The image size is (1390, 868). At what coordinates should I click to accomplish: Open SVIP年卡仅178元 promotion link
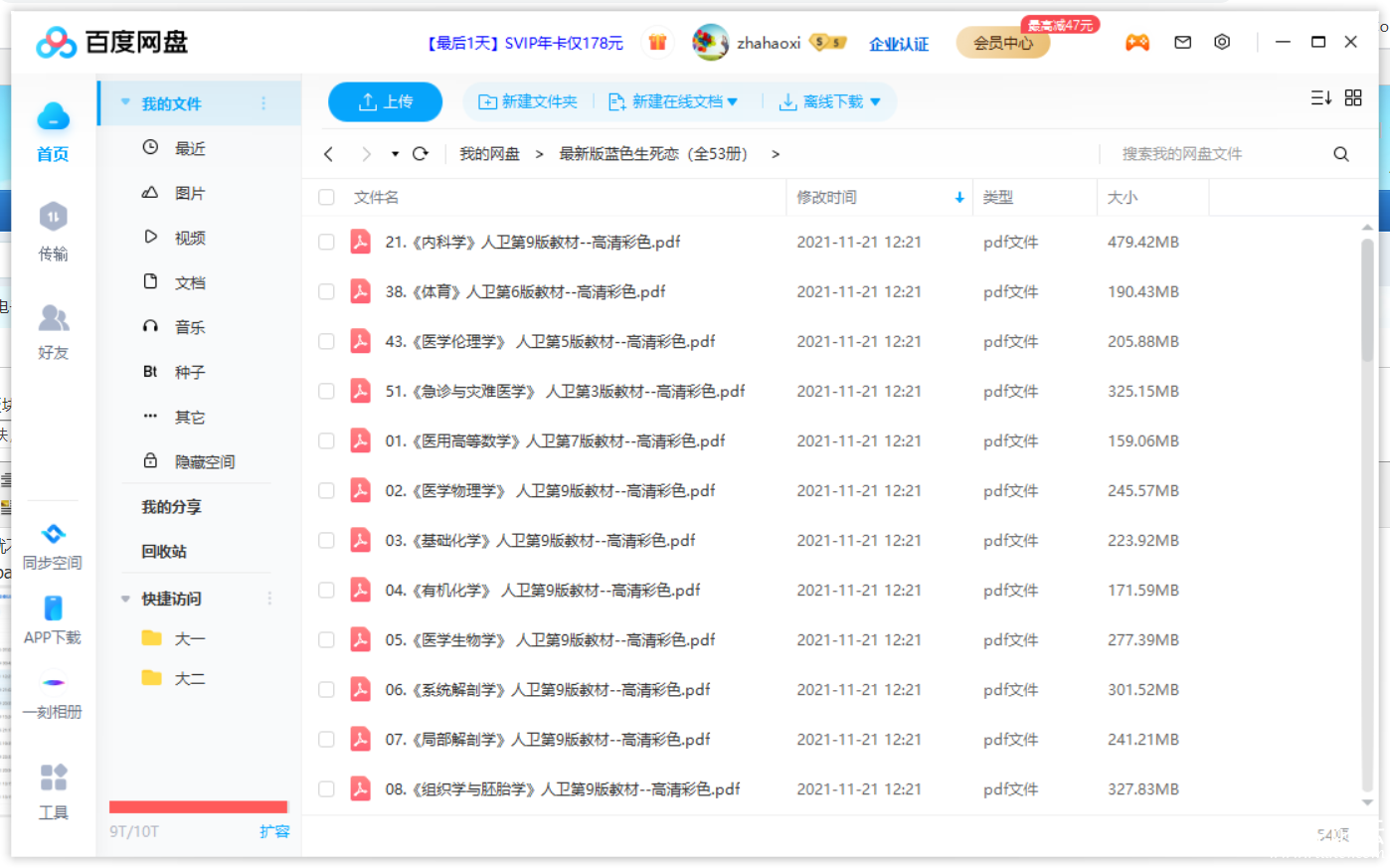[525, 43]
